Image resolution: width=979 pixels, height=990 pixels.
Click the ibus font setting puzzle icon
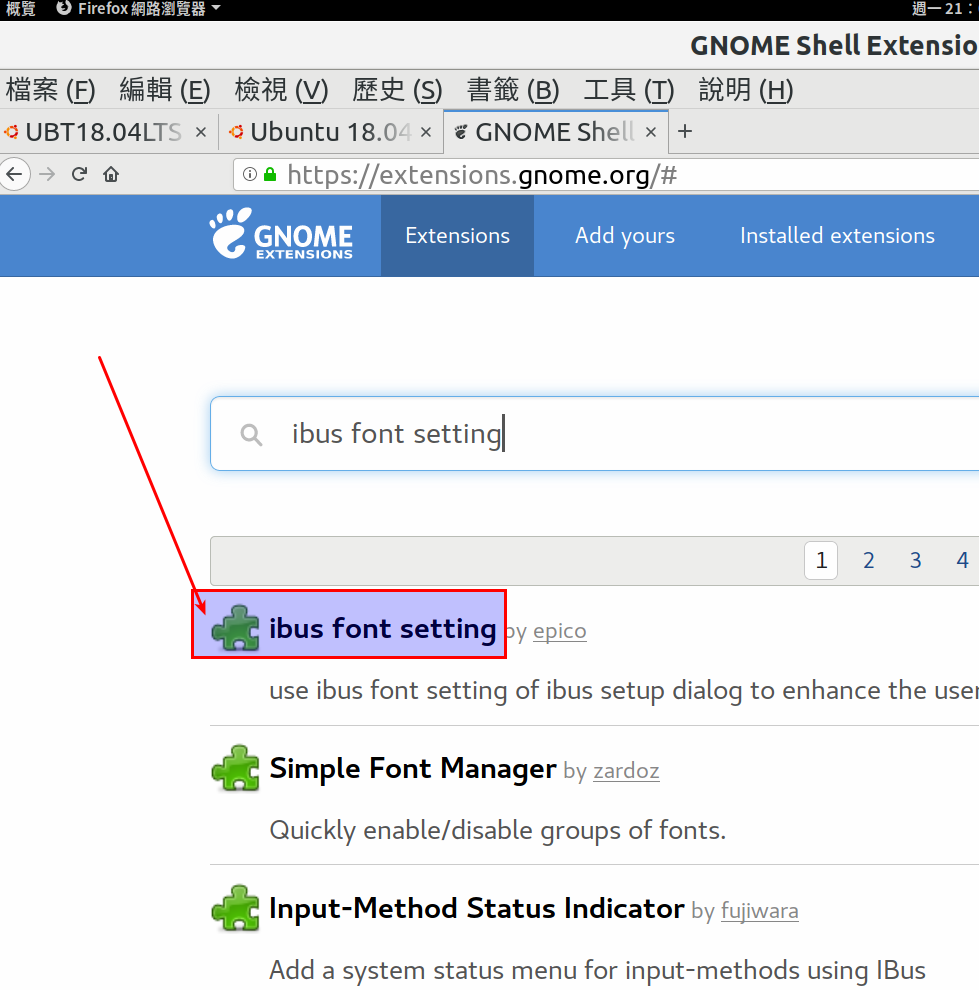click(x=235, y=628)
